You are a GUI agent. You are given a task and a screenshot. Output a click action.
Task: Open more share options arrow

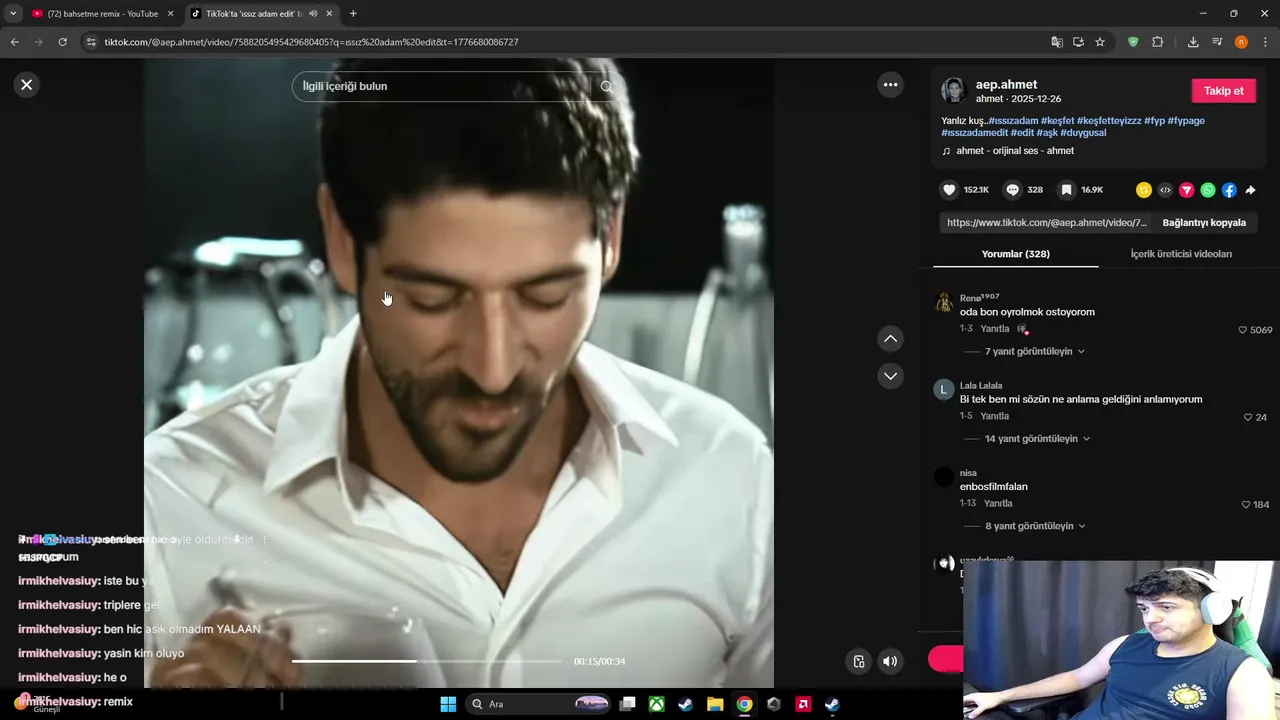pyautogui.click(x=1250, y=190)
